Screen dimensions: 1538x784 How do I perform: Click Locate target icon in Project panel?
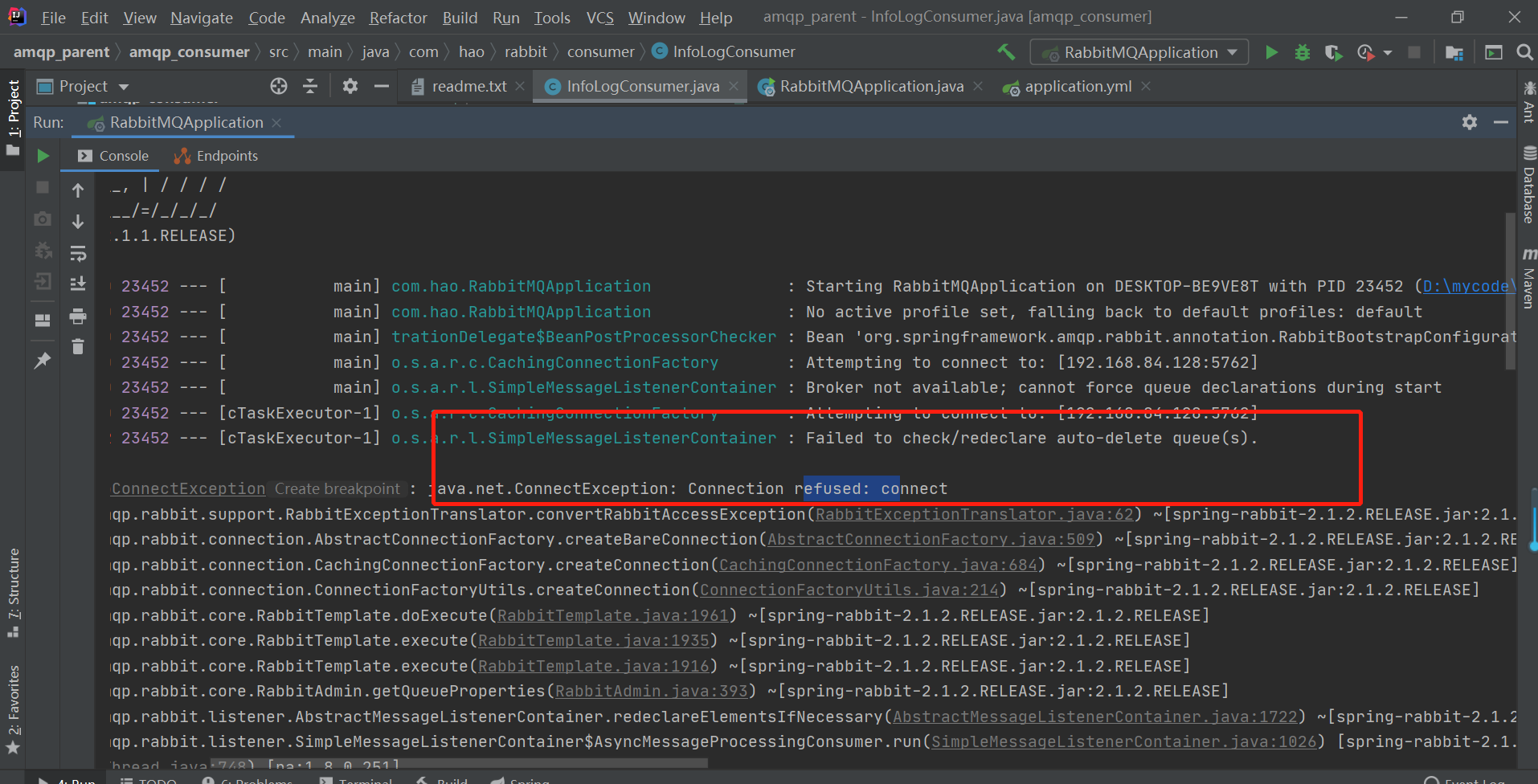pos(279,86)
